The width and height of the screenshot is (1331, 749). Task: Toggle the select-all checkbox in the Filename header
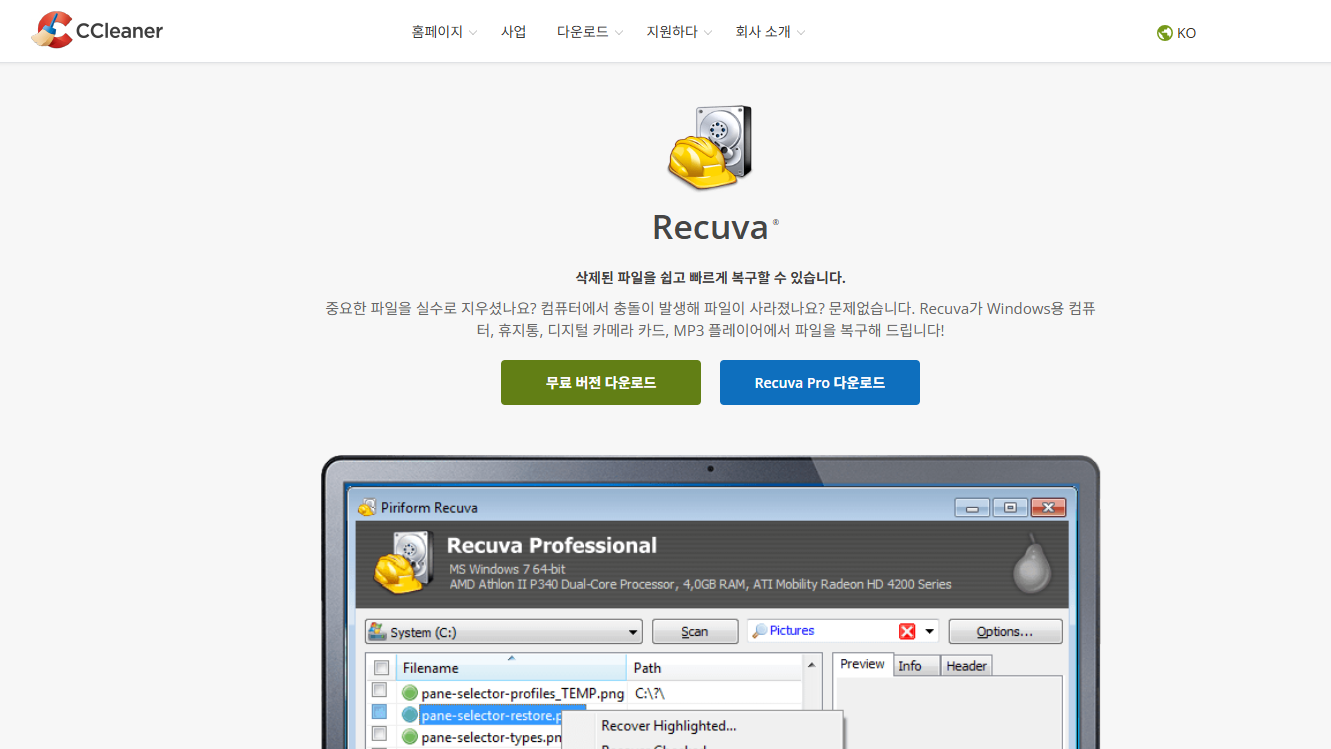tap(381, 668)
